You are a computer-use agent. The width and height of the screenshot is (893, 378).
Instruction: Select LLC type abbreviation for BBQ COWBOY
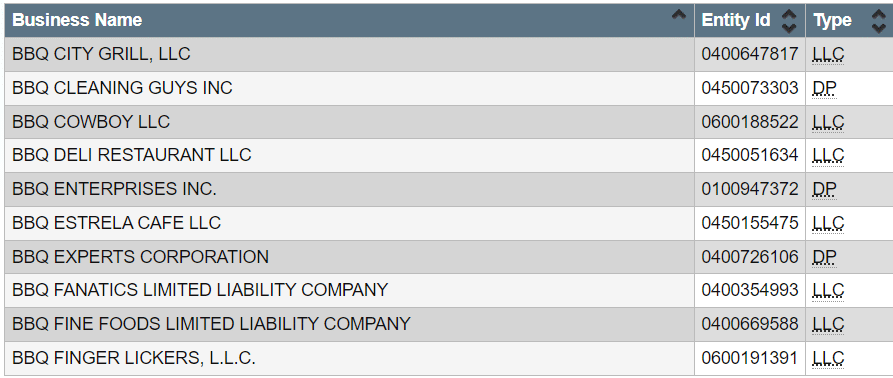(x=829, y=122)
